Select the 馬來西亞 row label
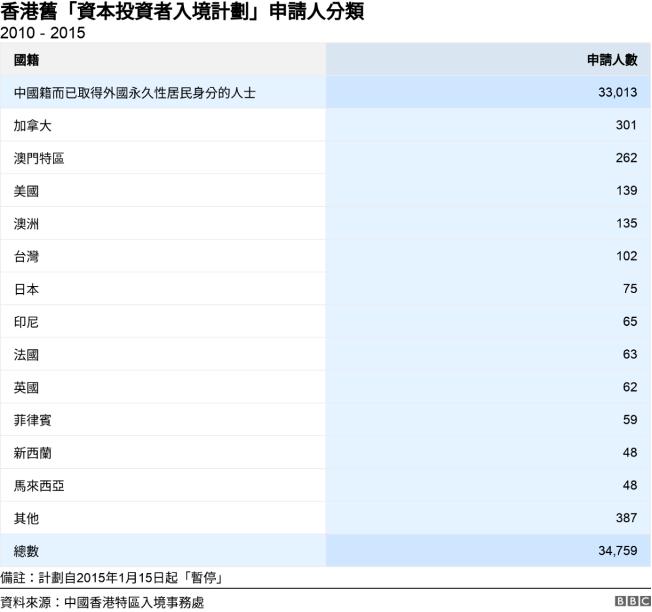Screen dimensions: 652x612 click(x=39, y=486)
